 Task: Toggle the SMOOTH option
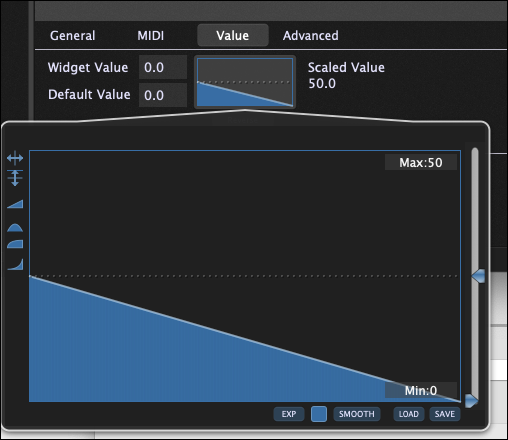coord(357,414)
